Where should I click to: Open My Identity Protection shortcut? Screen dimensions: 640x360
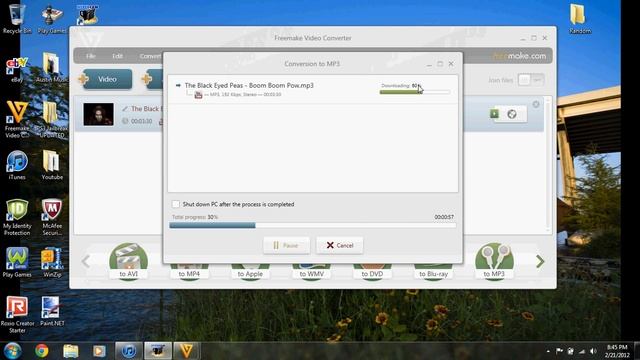17,217
